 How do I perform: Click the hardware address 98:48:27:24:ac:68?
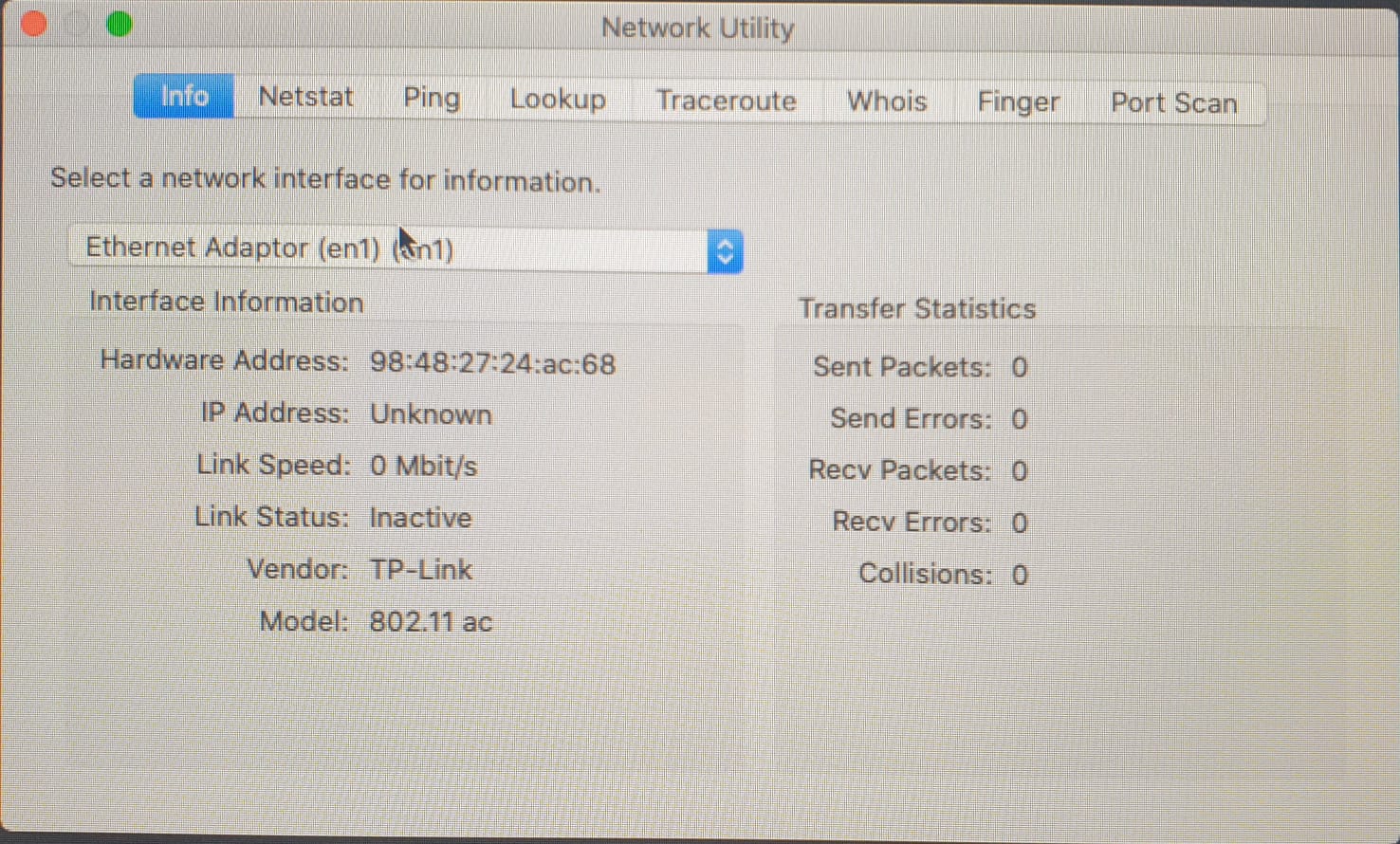point(492,364)
